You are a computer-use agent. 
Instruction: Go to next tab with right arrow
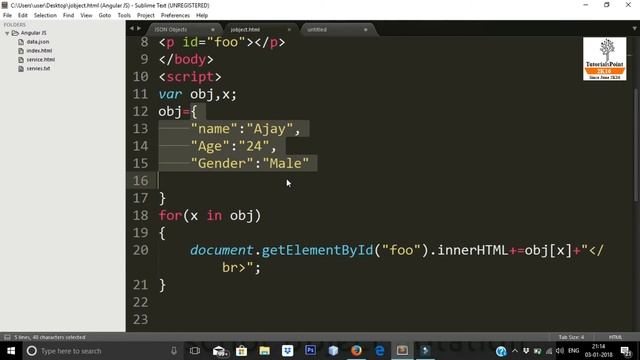click(x=139, y=29)
